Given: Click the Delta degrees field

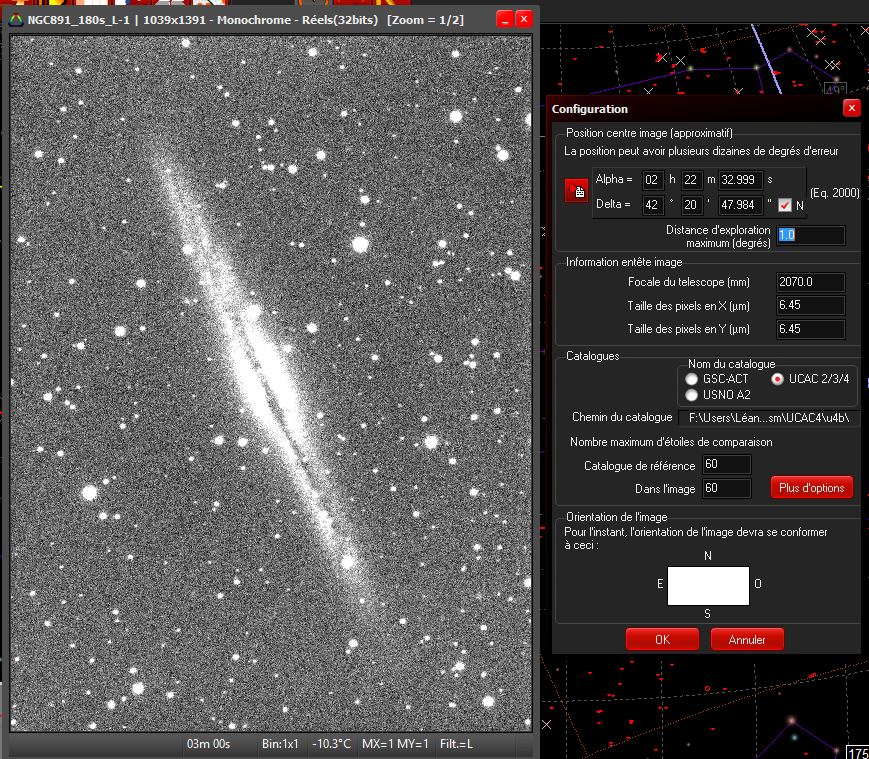Looking at the screenshot, I should pos(653,205).
